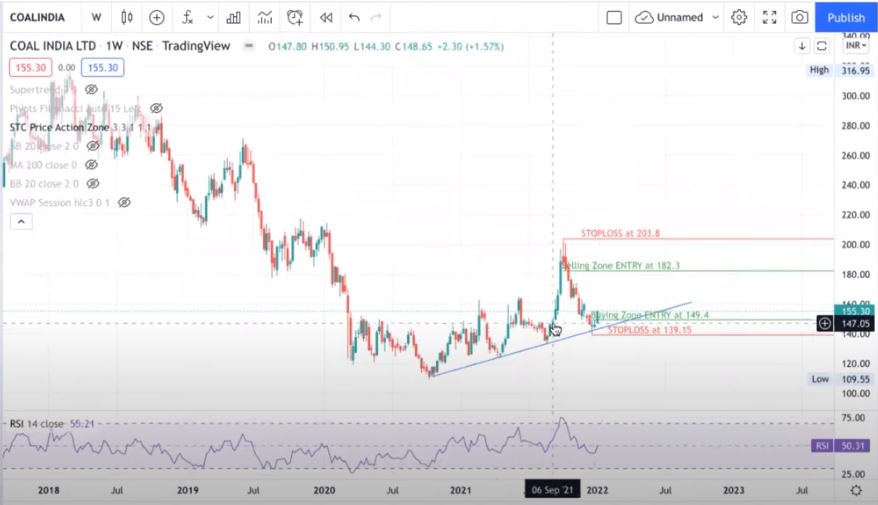
Task: Open the financials bar chart icon
Action: point(233,17)
